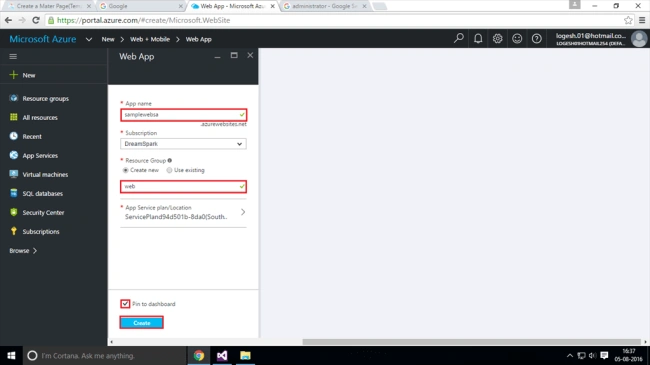Open the help question mark icon

pyautogui.click(x=536, y=39)
